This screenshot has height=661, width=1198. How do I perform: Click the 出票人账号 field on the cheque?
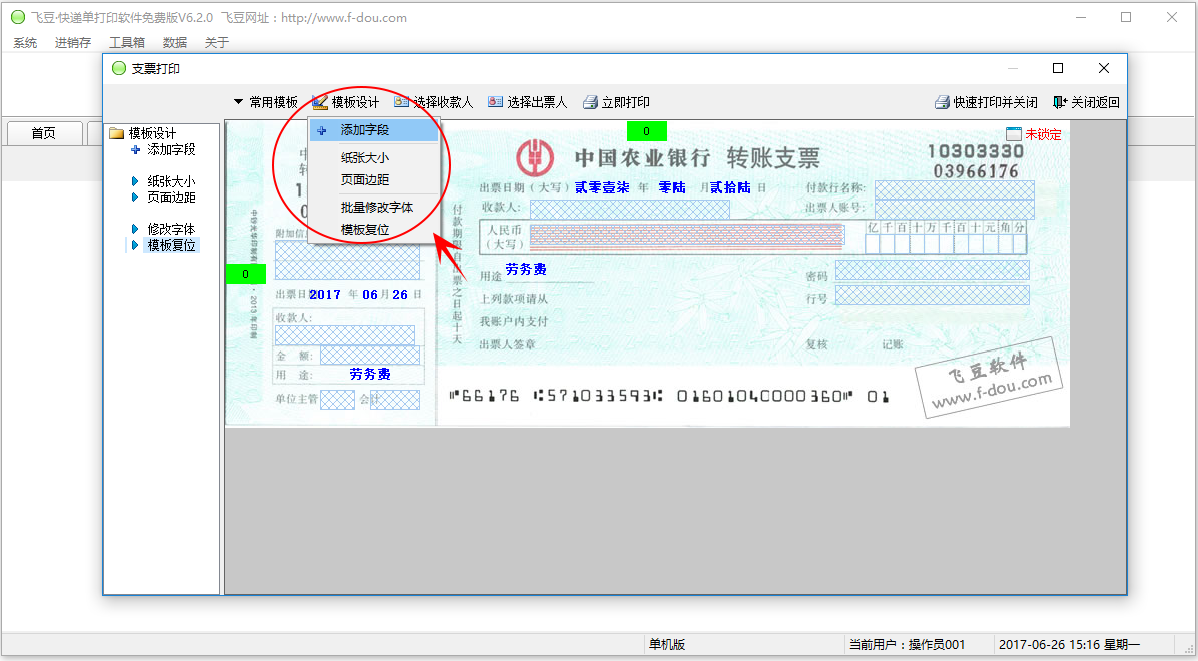[x=954, y=209]
